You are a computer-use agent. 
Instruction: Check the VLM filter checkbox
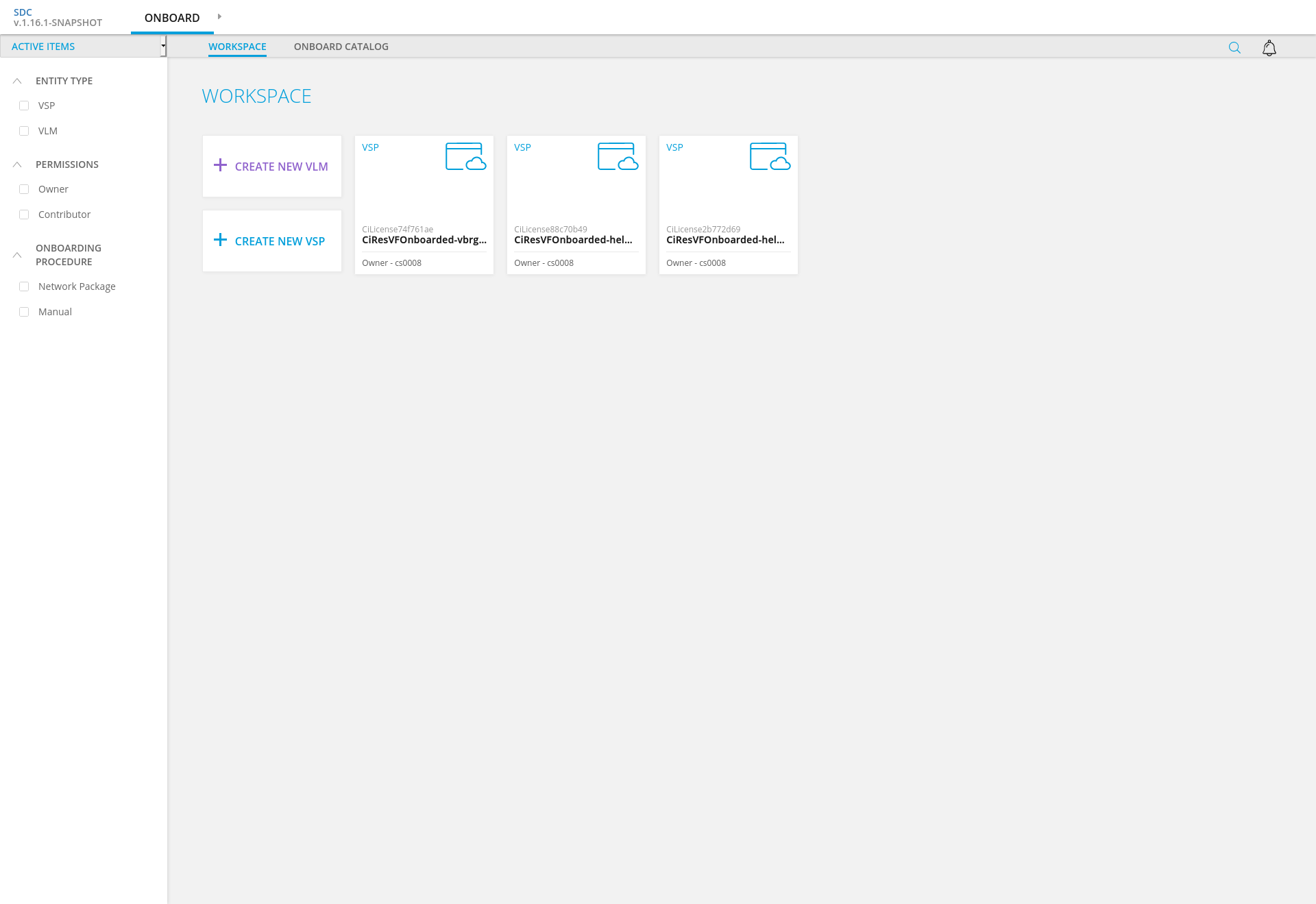click(24, 131)
